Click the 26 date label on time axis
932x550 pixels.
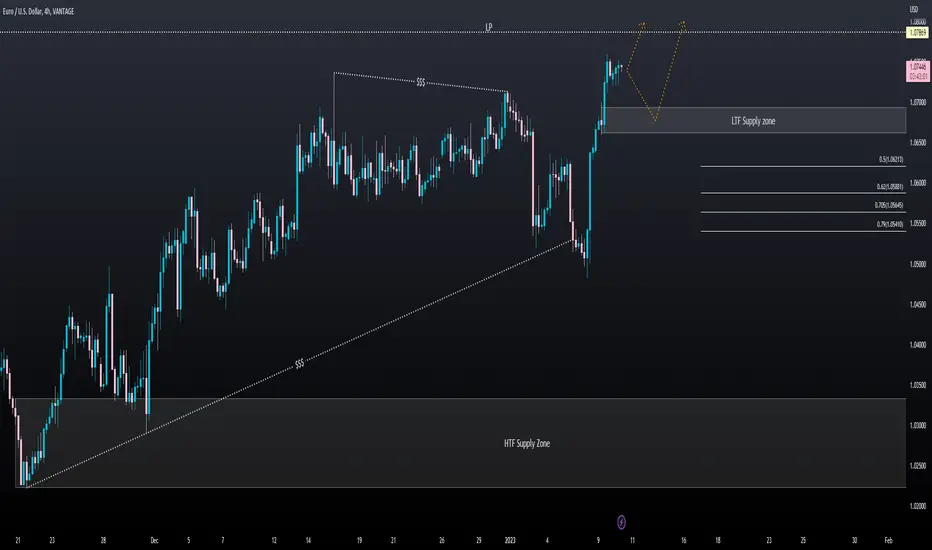pyautogui.click(x=442, y=540)
